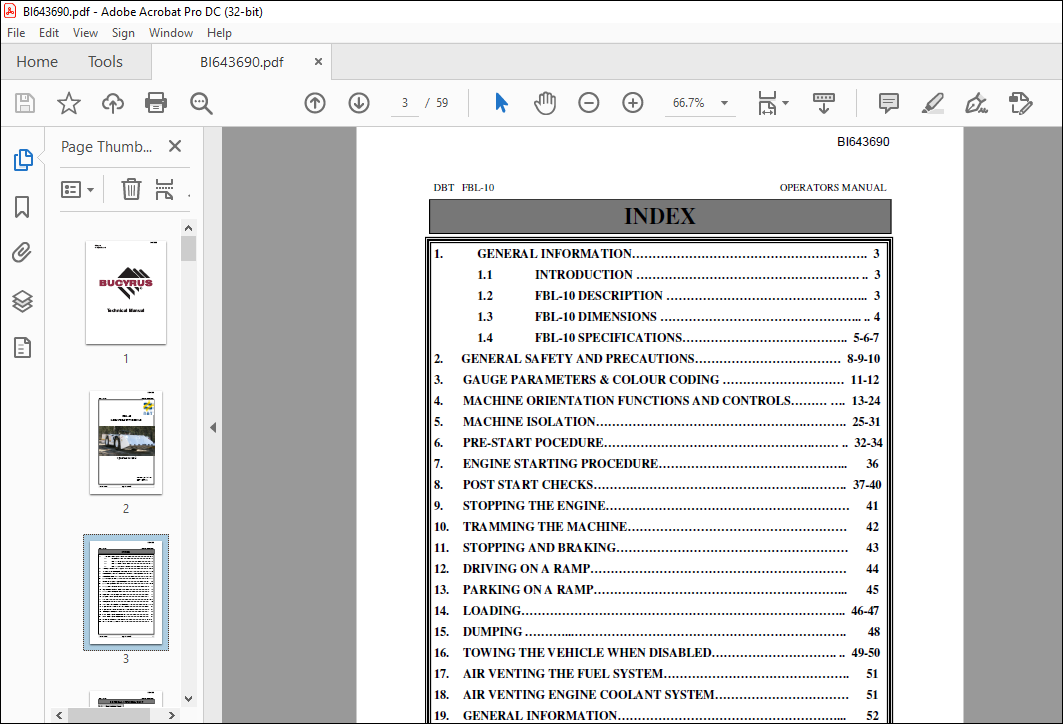Open the Help menu
This screenshot has height=724, width=1063.
[219, 33]
